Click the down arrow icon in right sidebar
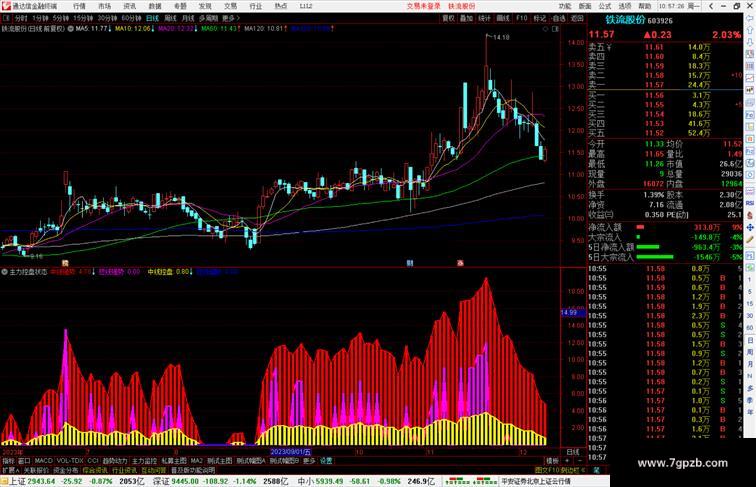Screen dimensions: 756x487 (750, 42)
